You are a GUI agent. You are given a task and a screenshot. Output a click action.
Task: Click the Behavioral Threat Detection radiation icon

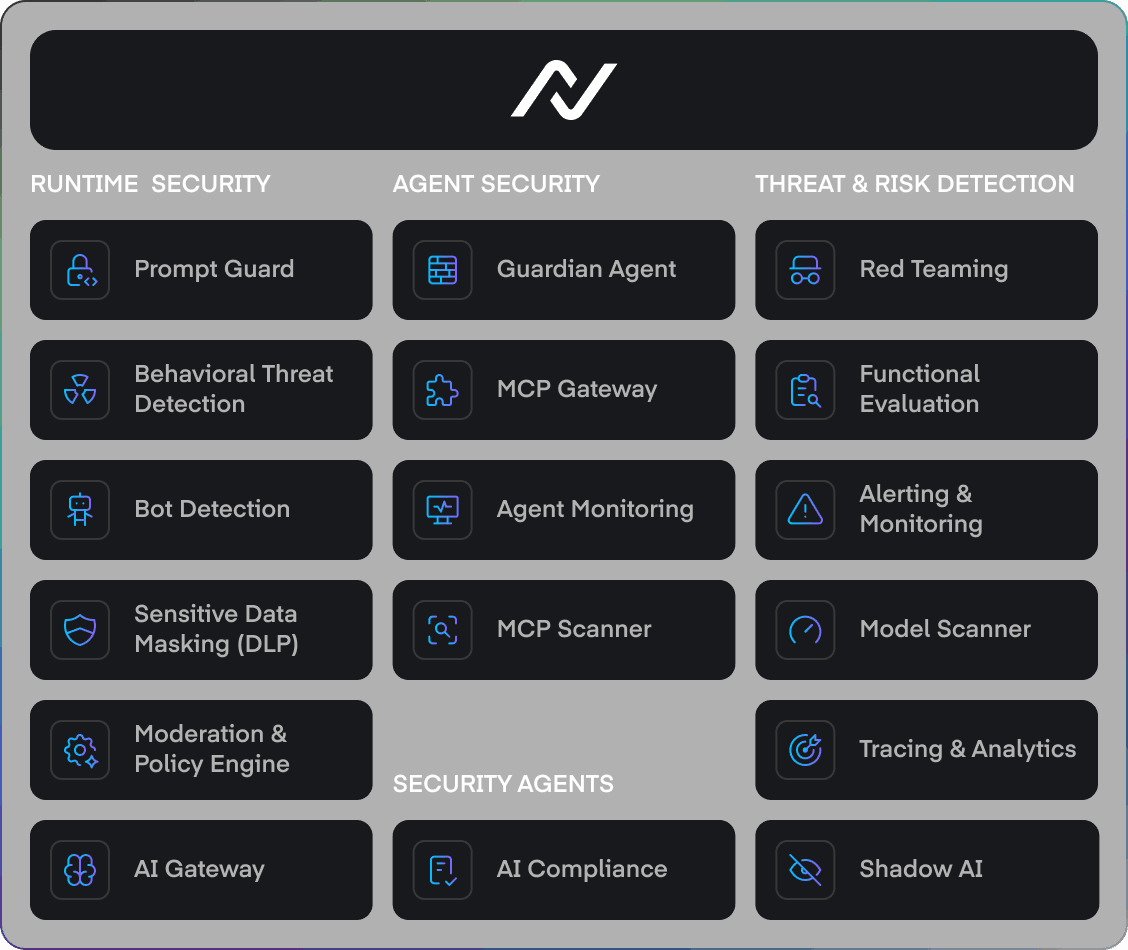point(80,390)
